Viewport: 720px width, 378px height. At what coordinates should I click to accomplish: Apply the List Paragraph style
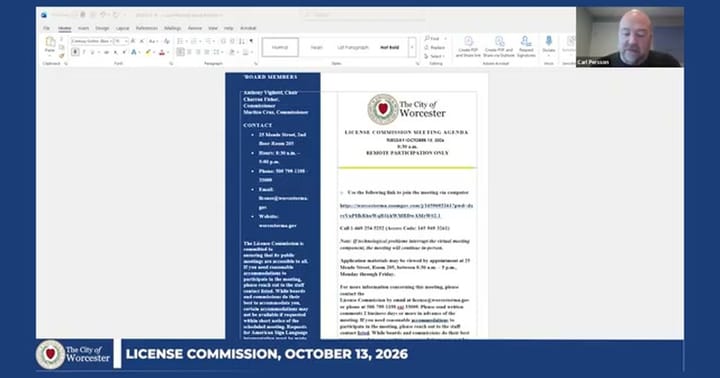coord(353,47)
